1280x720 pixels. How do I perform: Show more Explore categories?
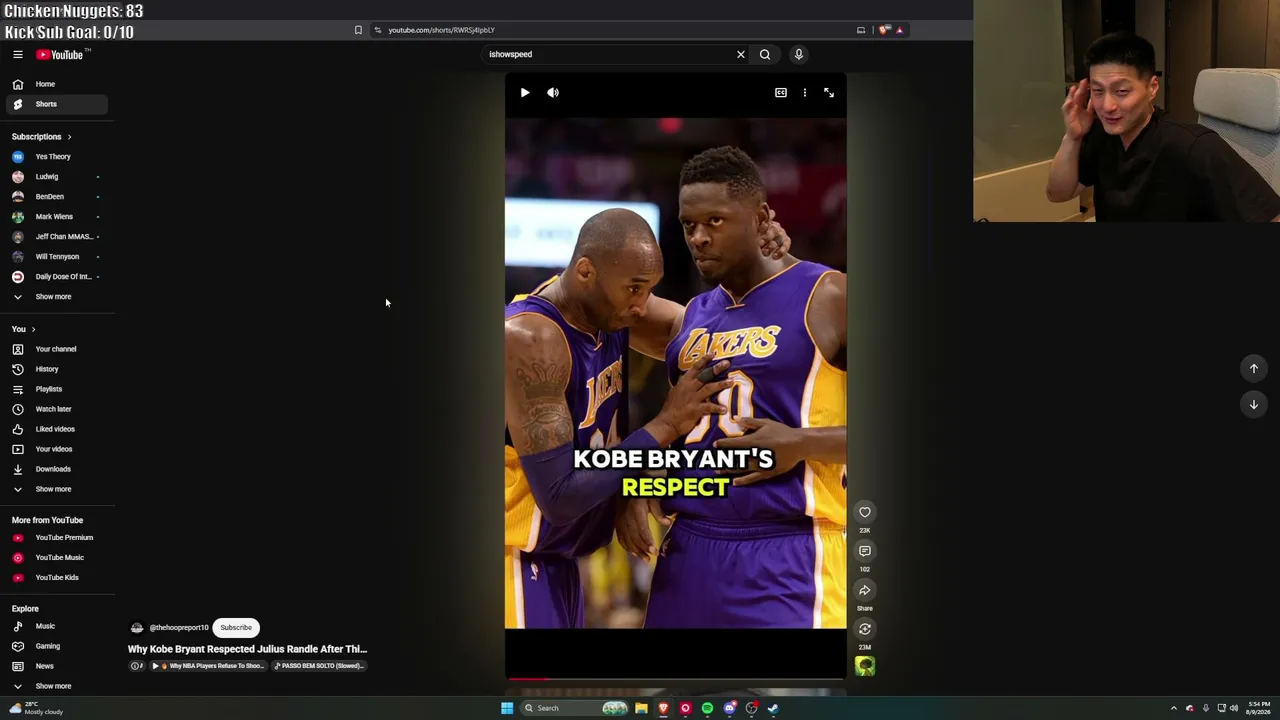pos(57,686)
